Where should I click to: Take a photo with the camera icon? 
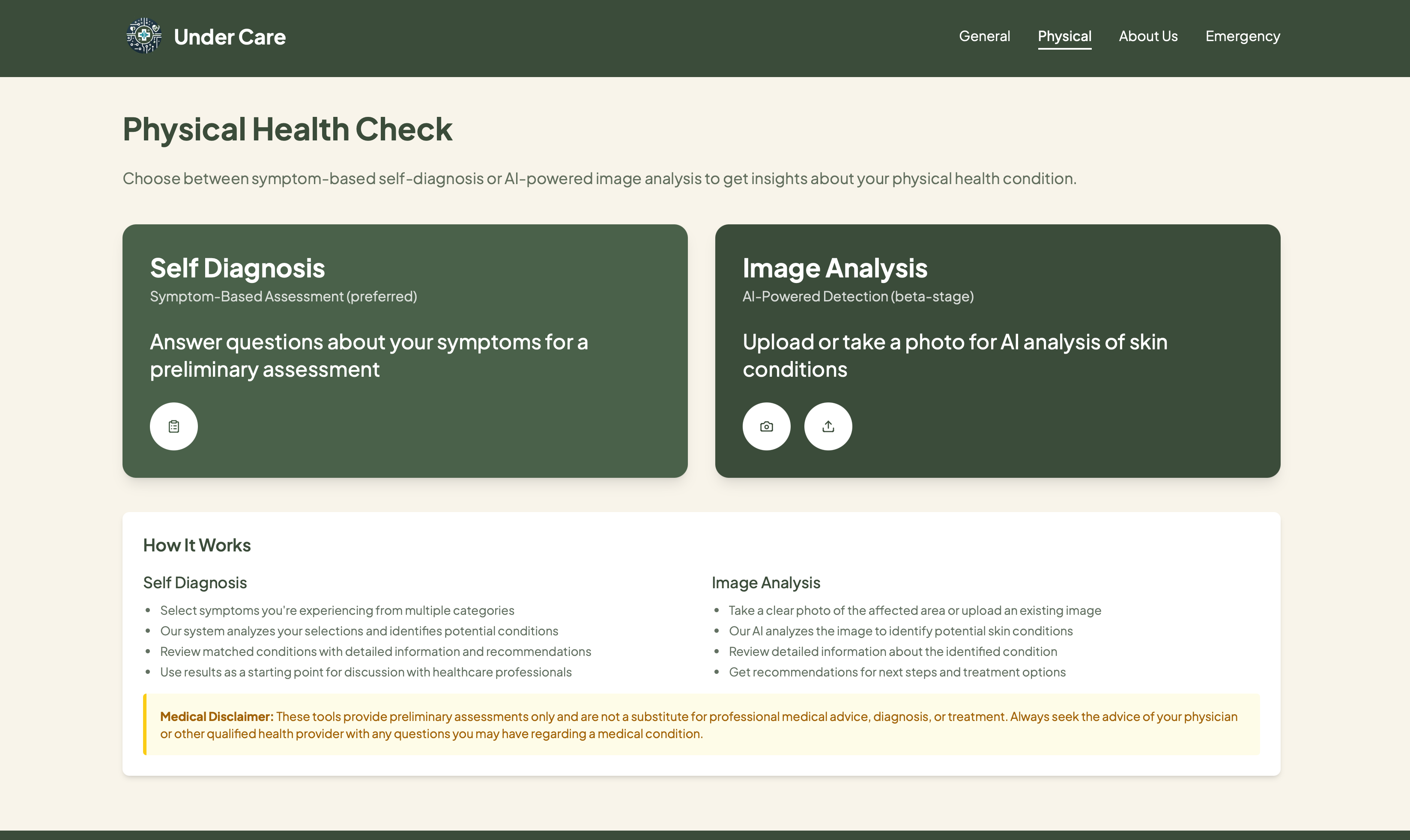pyautogui.click(x=766, y=426)
